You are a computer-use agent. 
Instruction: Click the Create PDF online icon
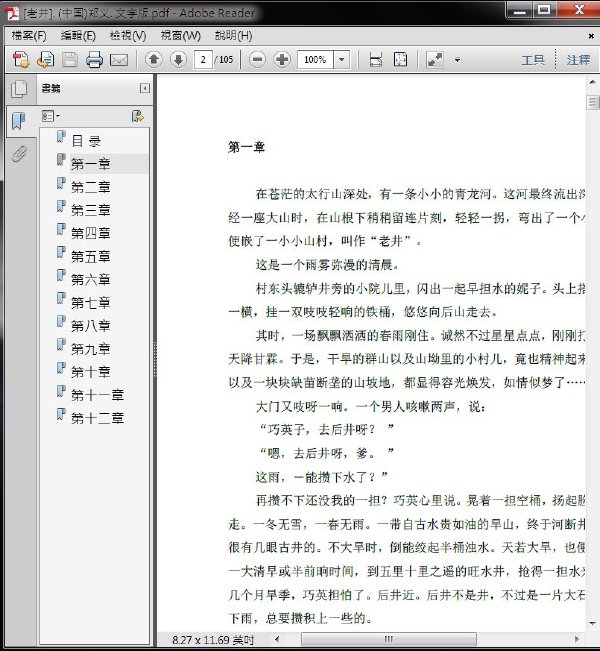click(21, 60)
